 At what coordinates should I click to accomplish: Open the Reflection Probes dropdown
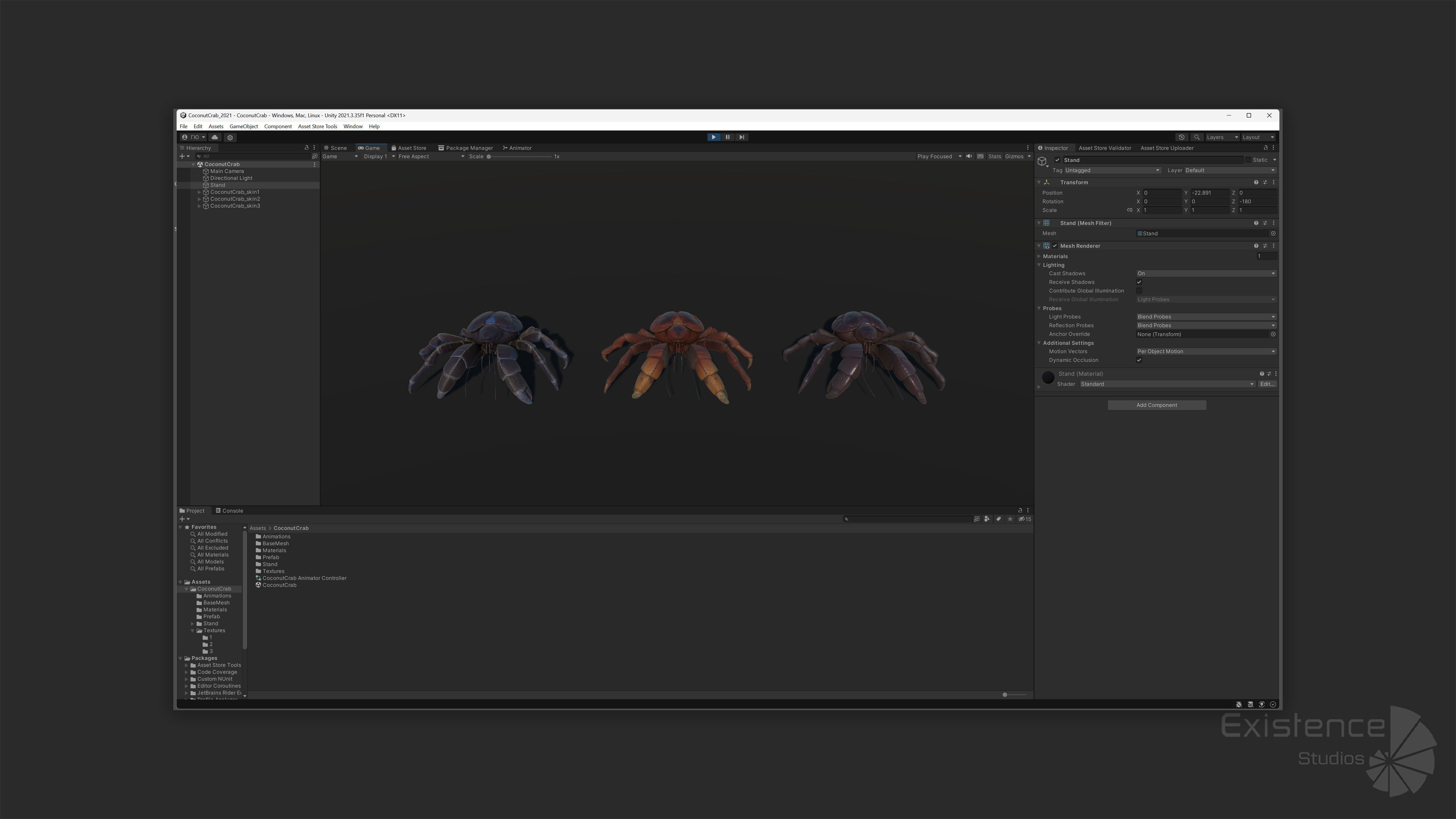click(1206, 326)
